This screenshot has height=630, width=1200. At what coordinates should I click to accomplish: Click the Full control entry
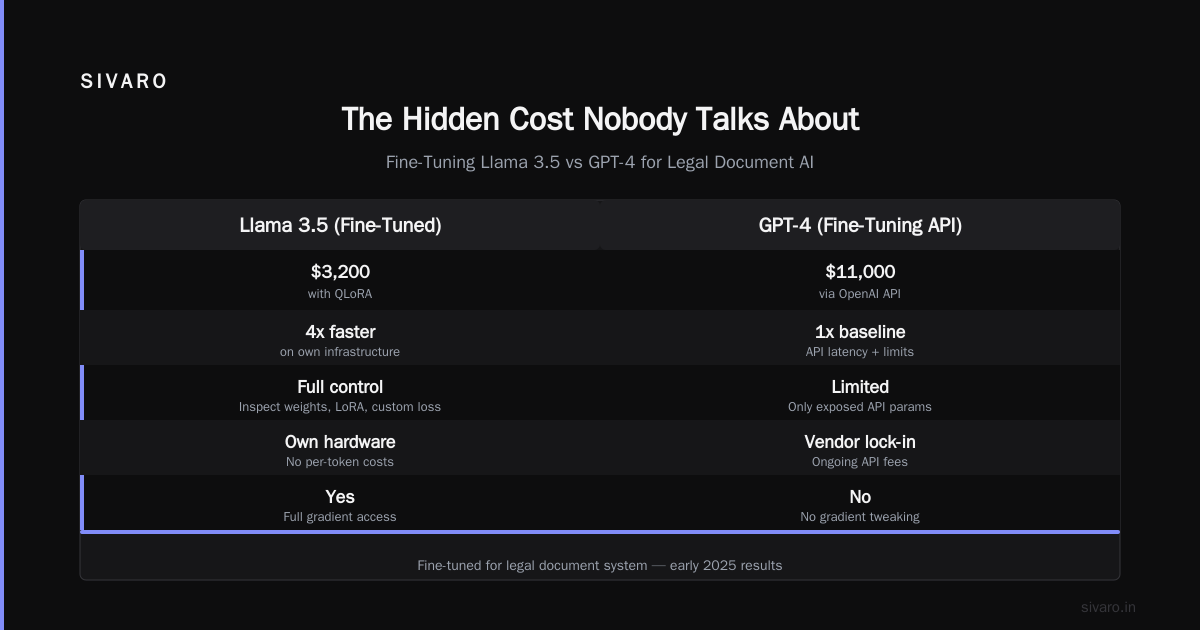[x=340, y=386]
